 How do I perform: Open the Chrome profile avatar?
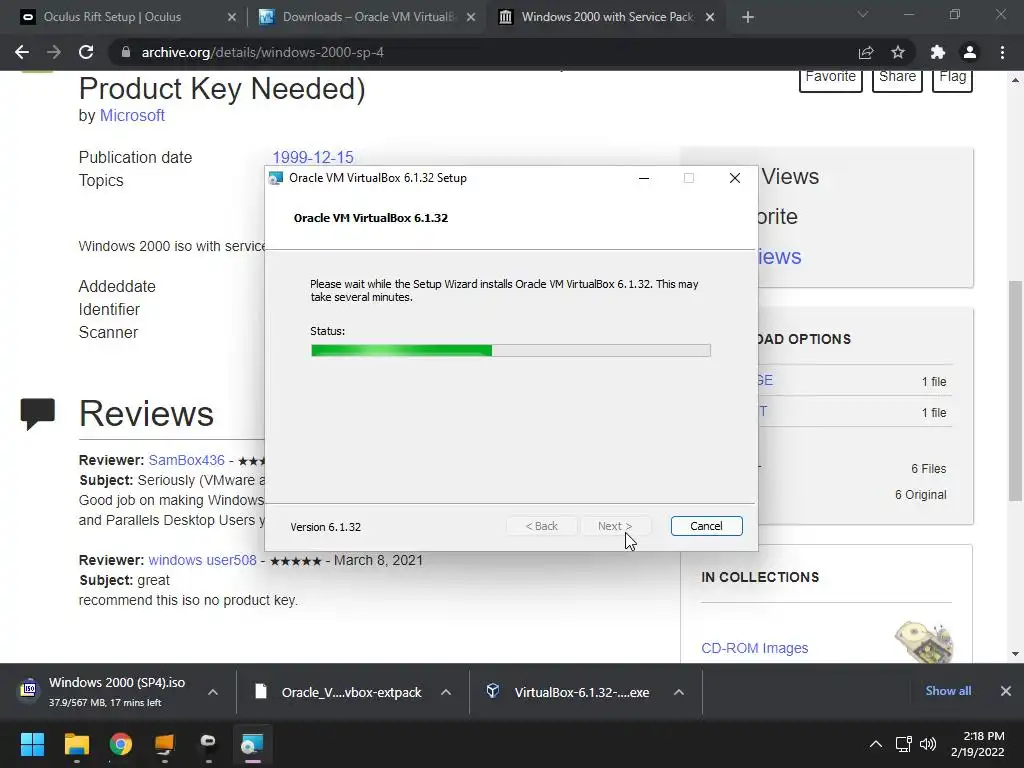click(x=970, y=52)
